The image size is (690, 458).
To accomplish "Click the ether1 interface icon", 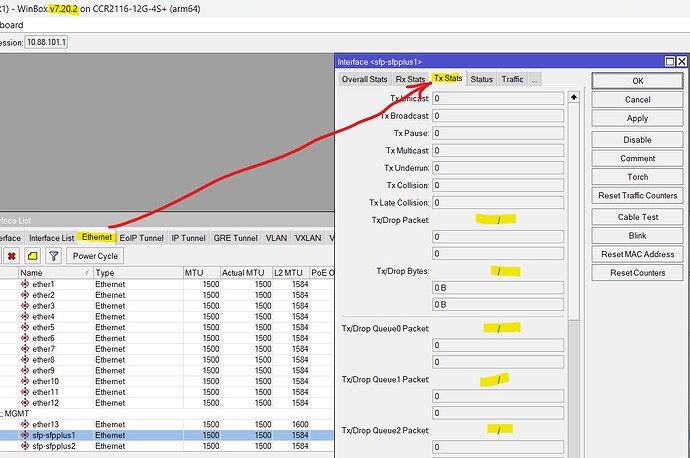I will pos(25,284).
